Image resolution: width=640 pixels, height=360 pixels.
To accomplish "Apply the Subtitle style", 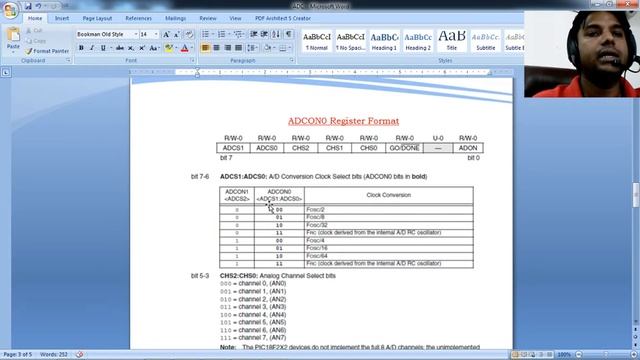I will [486, 41].
